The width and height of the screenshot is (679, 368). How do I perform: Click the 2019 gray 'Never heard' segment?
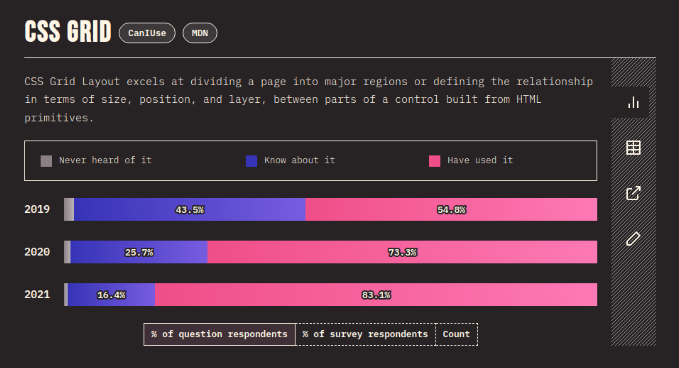click(x=69, y=210)
